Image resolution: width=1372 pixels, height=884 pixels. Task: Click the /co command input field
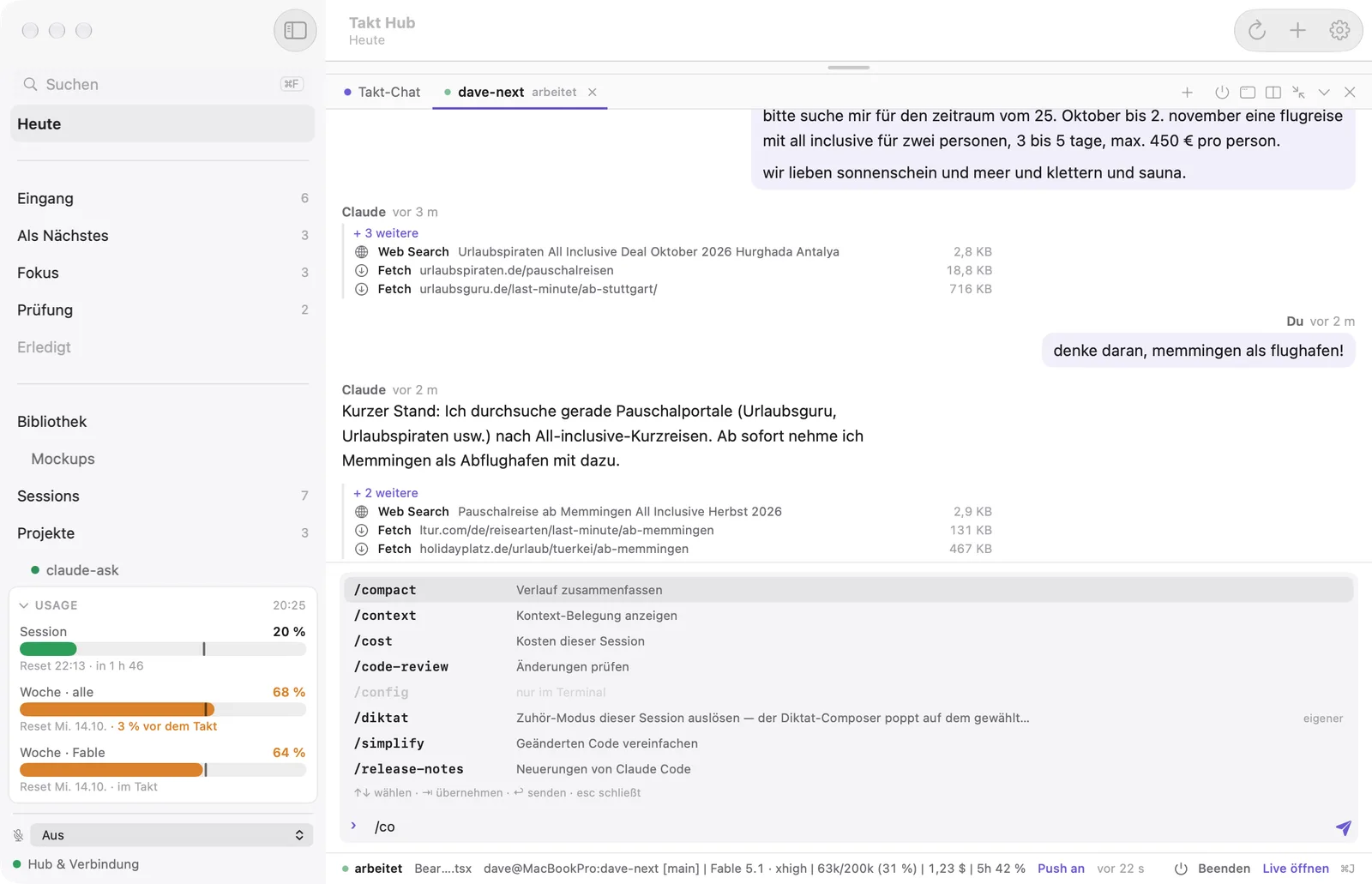click(x=849, y=827)
